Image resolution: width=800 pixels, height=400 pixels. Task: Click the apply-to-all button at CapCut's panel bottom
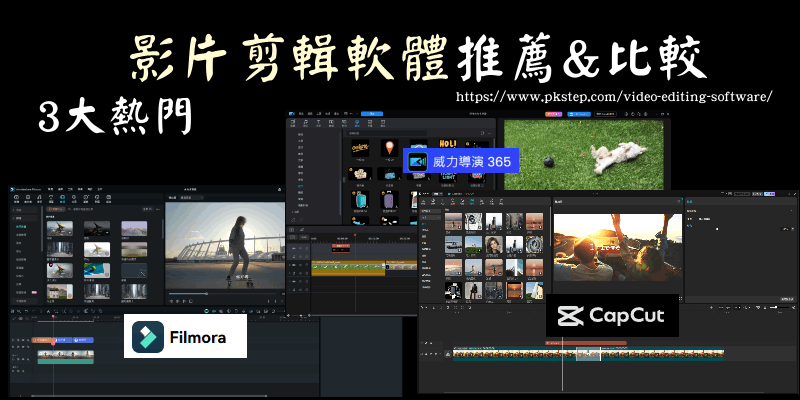click(x=787, y=299)
